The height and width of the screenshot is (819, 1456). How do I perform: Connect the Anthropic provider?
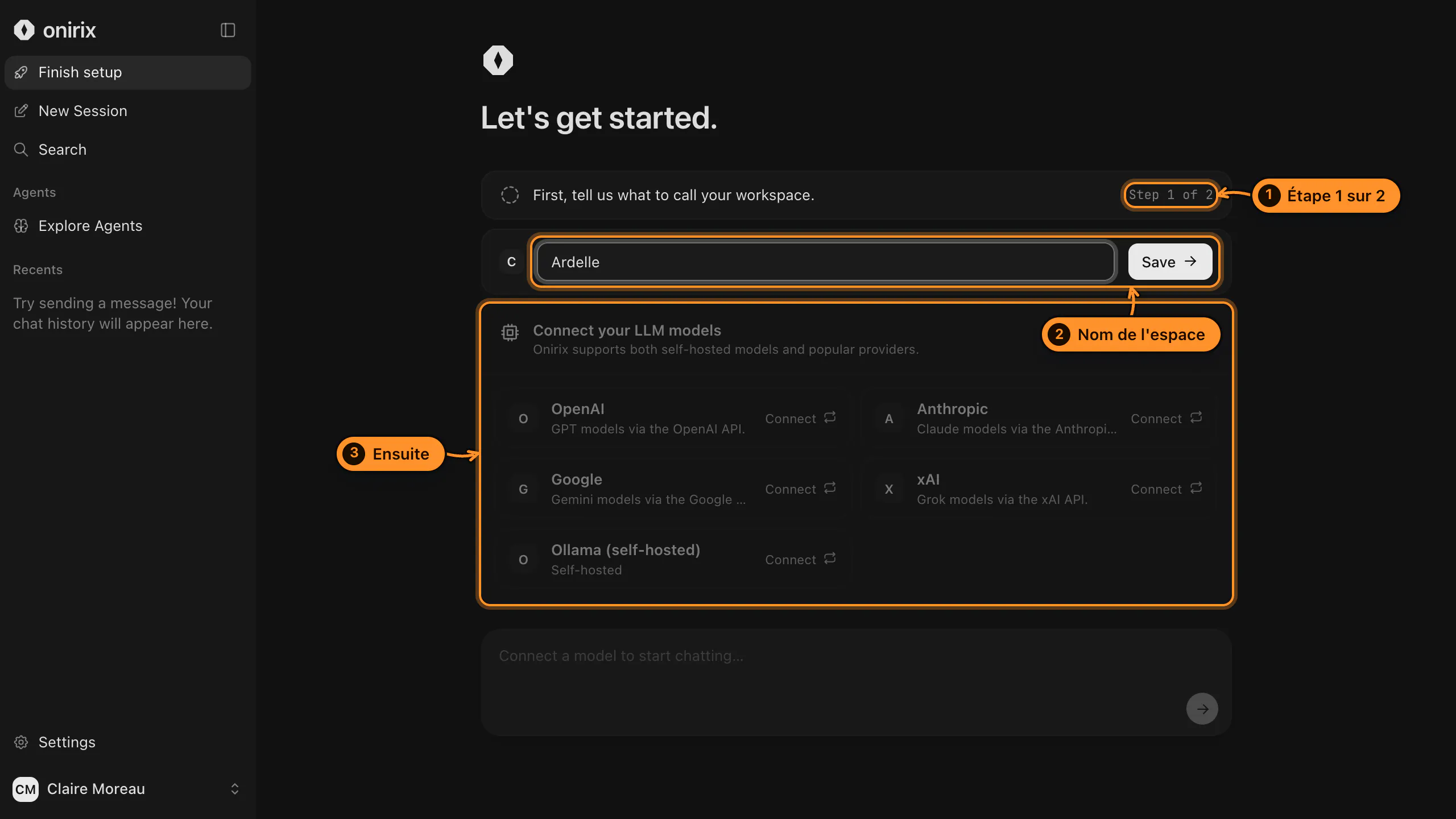tap(1166, 419)
